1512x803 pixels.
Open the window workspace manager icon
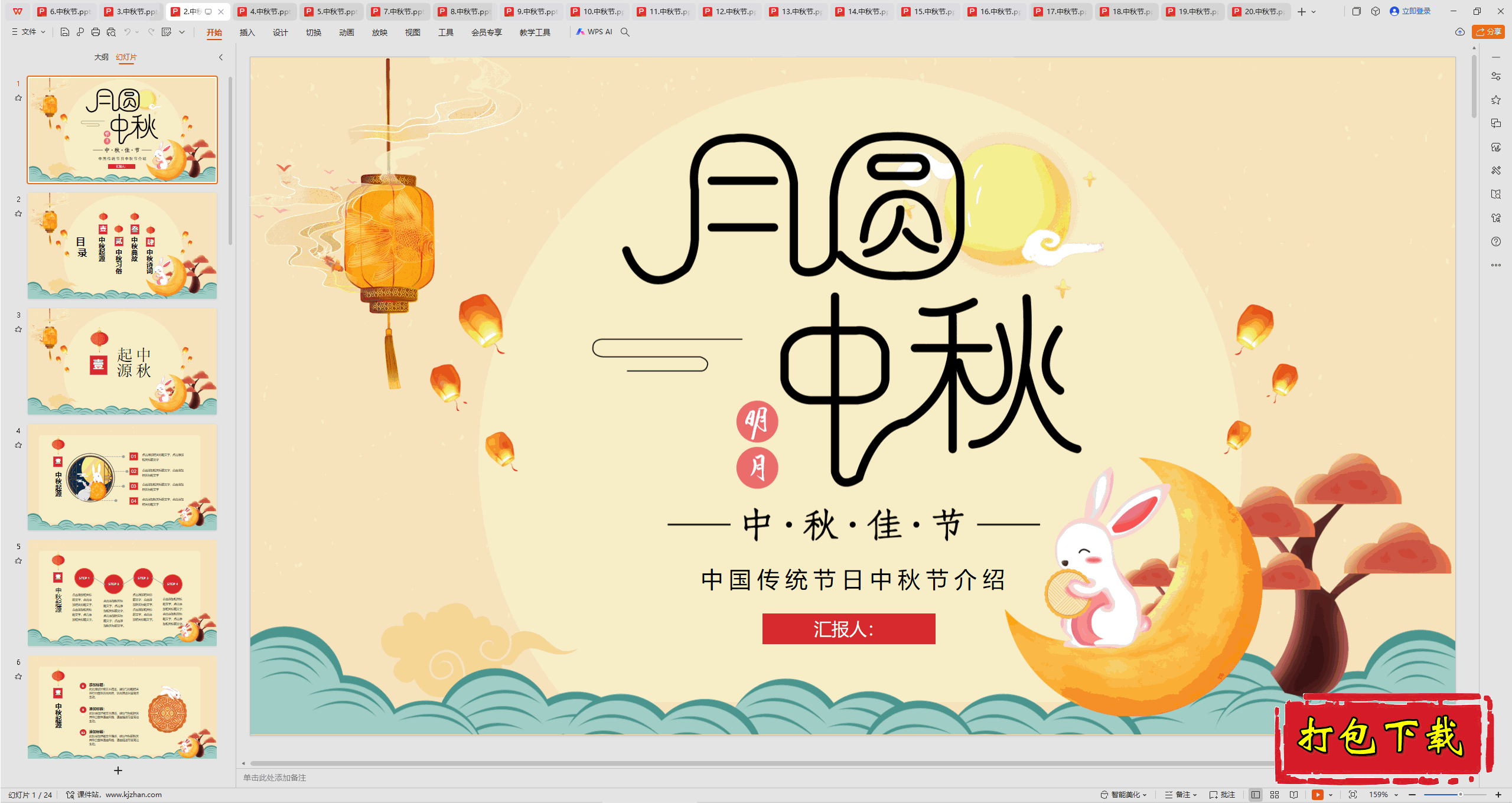click(x=1357, y=11)
